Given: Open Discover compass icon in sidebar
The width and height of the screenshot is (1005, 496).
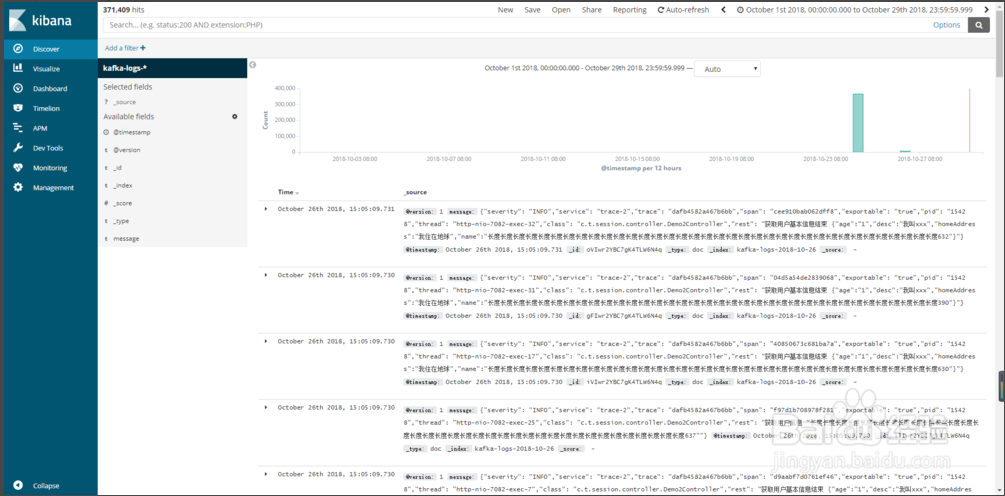Looking at the screenshot, I should click(18, 49).
